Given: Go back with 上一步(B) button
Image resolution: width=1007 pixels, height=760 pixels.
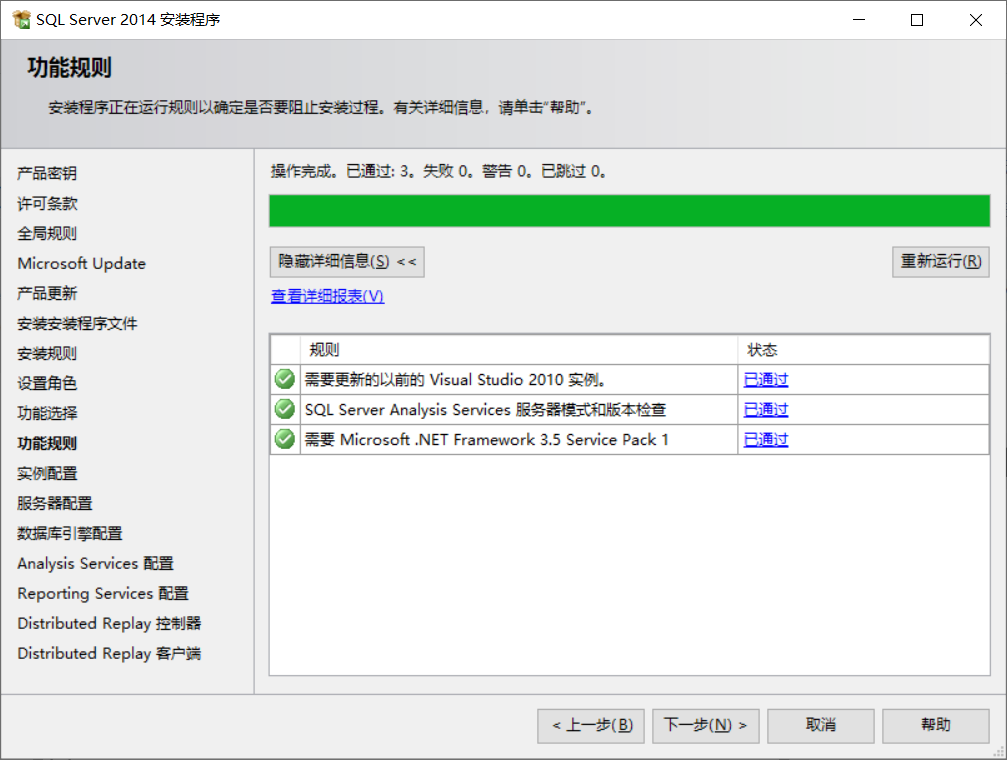Looking at the screenshot, I should pos(591,726).
